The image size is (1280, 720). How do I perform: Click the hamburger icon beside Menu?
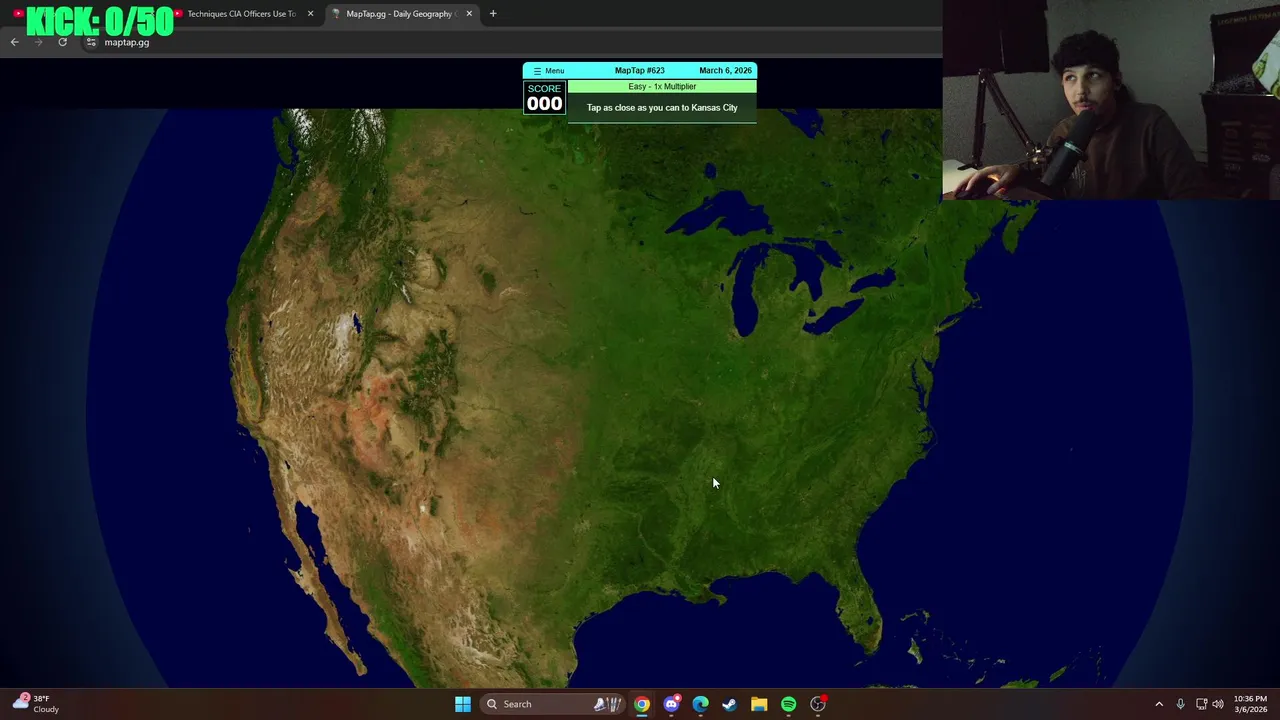pyautogui.click(x=537, y=71)
